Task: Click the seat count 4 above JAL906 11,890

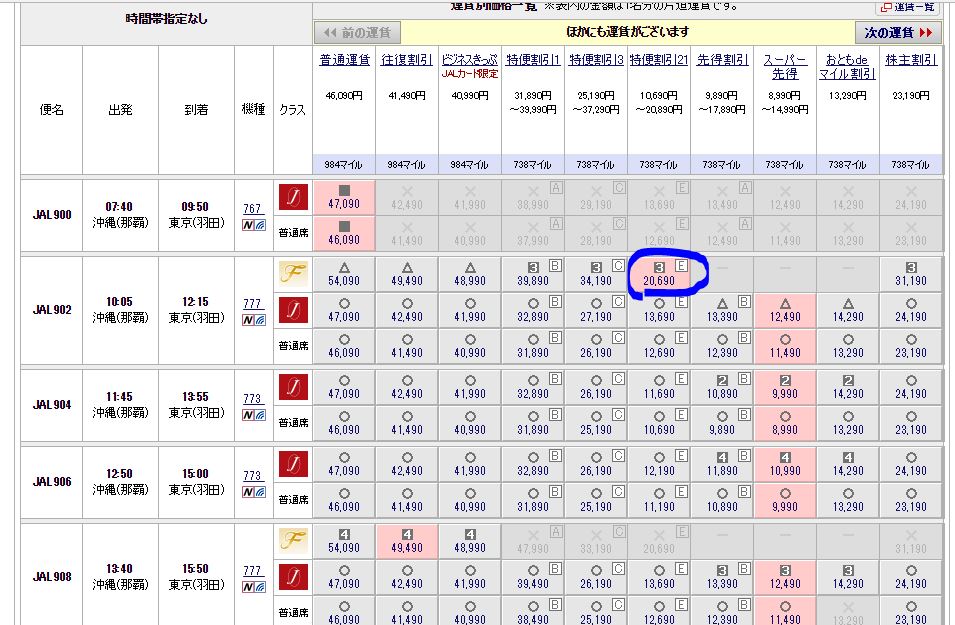Action: [722, 457]
